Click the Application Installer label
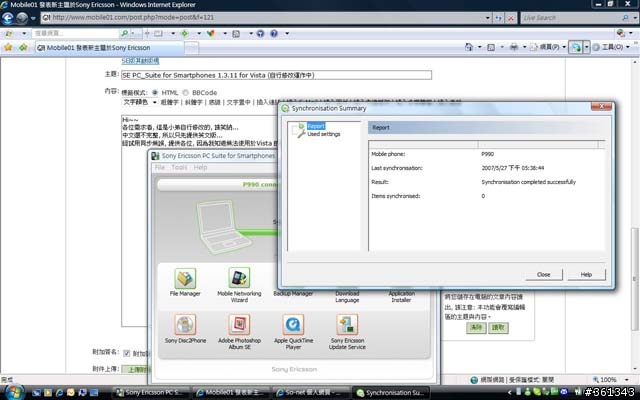The height and width of the screenshot is (400, 640). 401,297
